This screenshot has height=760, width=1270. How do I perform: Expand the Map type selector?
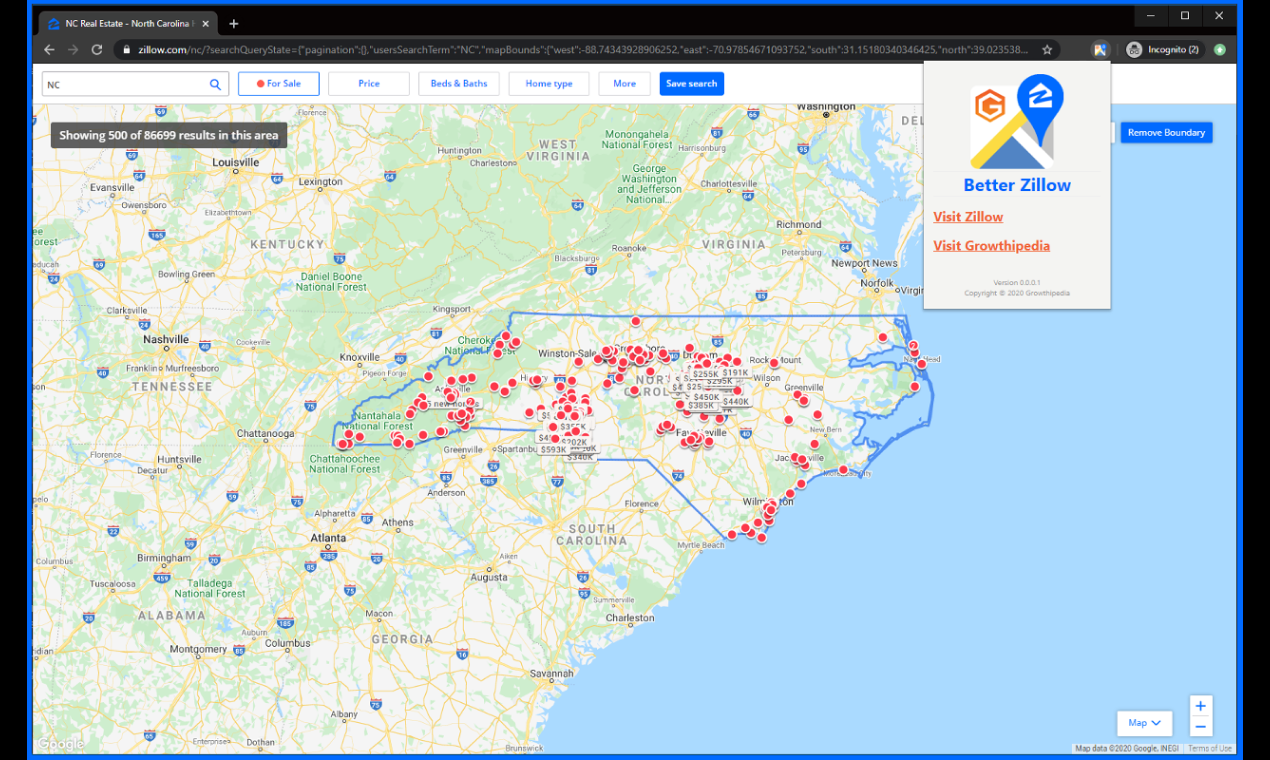click(1144, 723)
